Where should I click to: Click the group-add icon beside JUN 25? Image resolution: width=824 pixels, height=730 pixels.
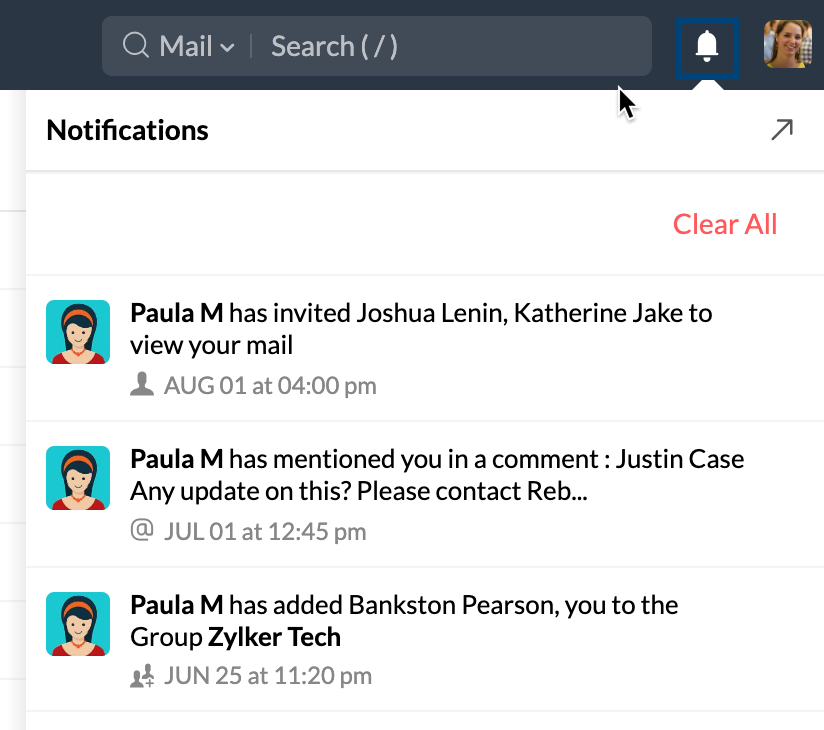coord(142,677)
